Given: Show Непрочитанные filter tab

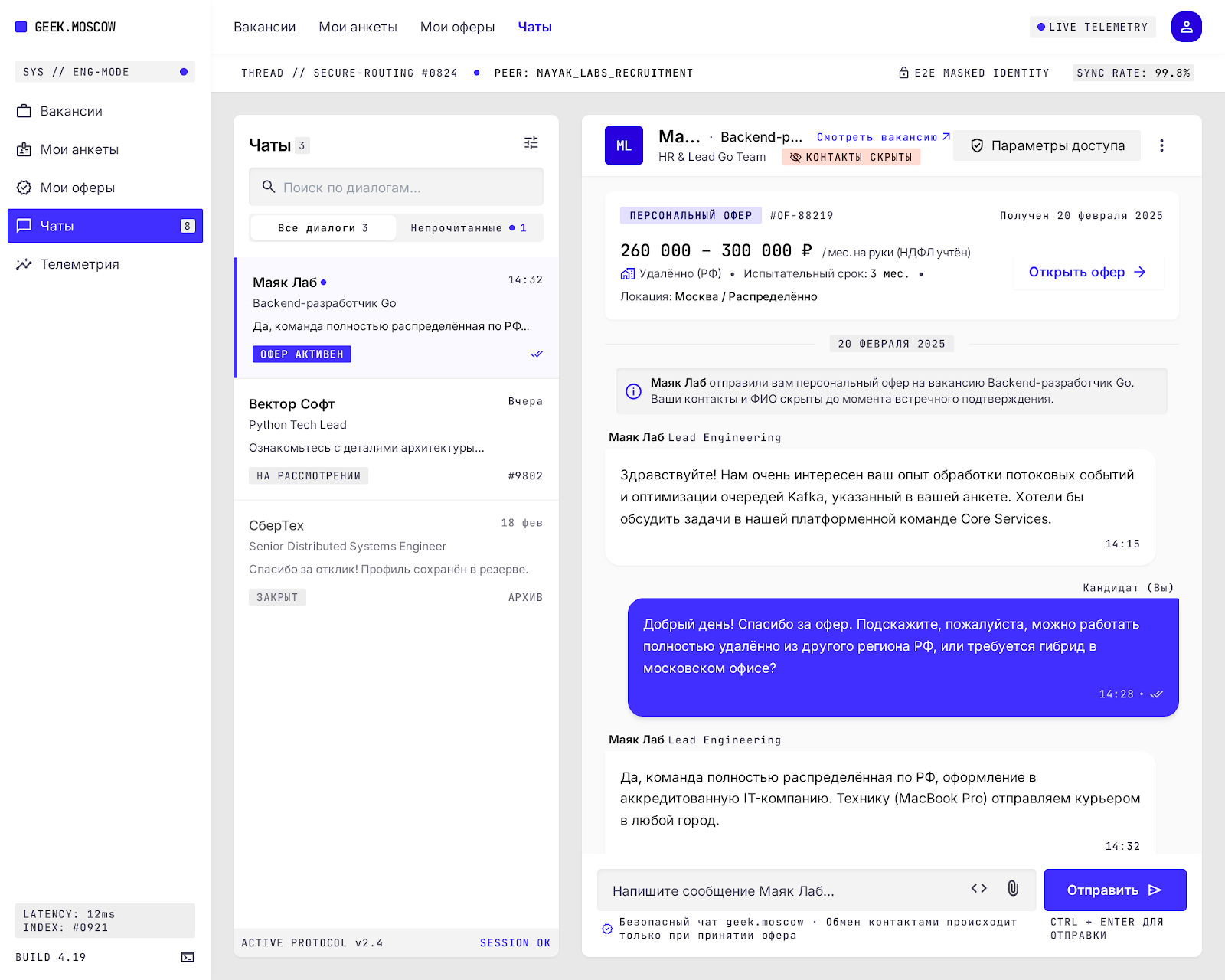Looking at the screenshot, I should tap(469, 228).
